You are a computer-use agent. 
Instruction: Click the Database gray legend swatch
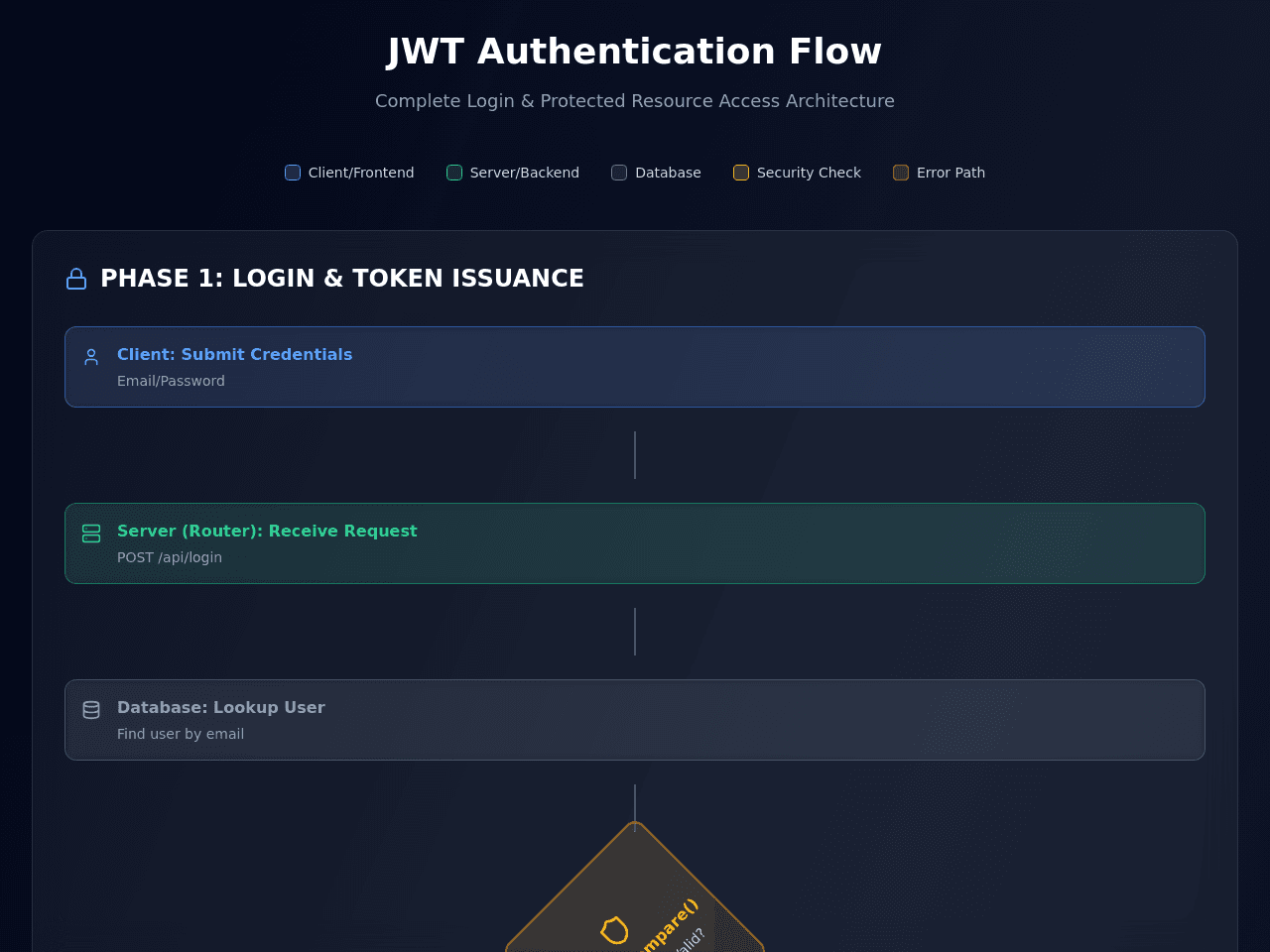click(619, 173)
